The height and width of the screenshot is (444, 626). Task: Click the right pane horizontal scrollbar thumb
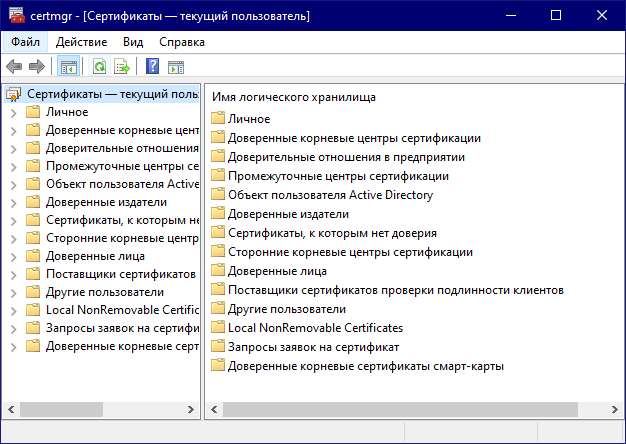tap(400, 409)
